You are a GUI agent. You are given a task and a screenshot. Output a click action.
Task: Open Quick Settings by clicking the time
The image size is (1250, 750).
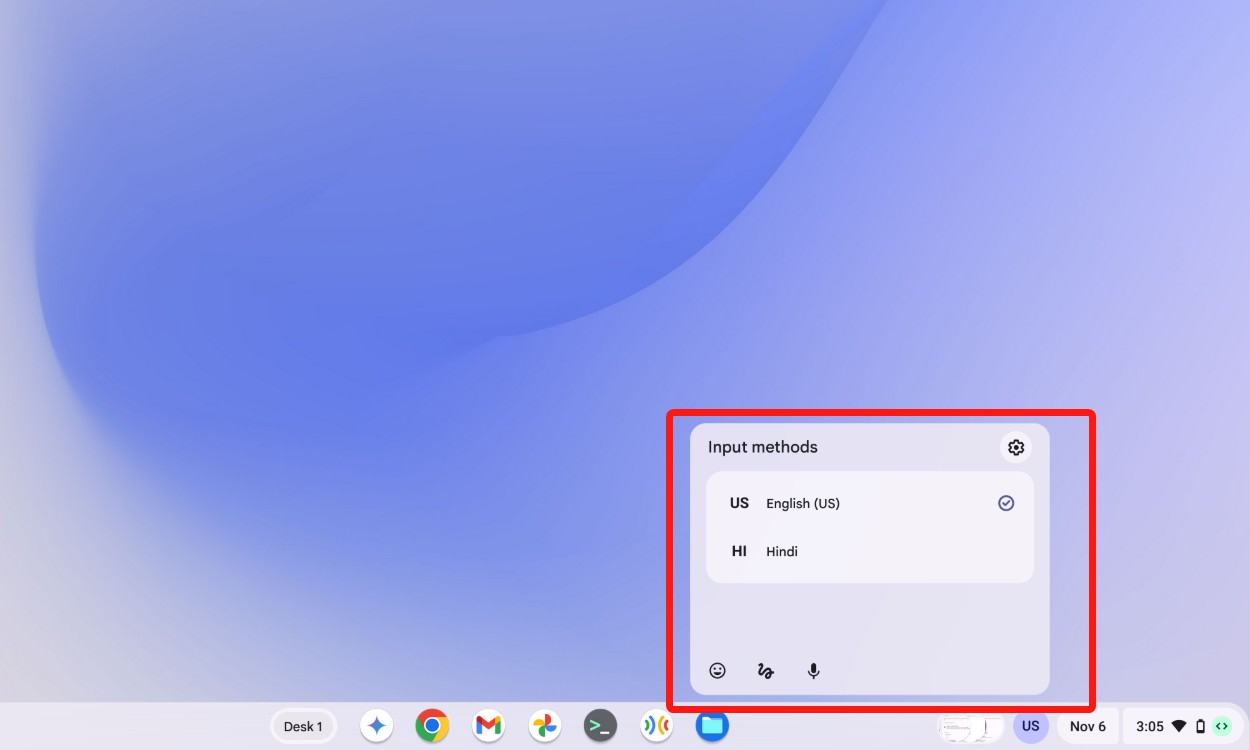1150,726
